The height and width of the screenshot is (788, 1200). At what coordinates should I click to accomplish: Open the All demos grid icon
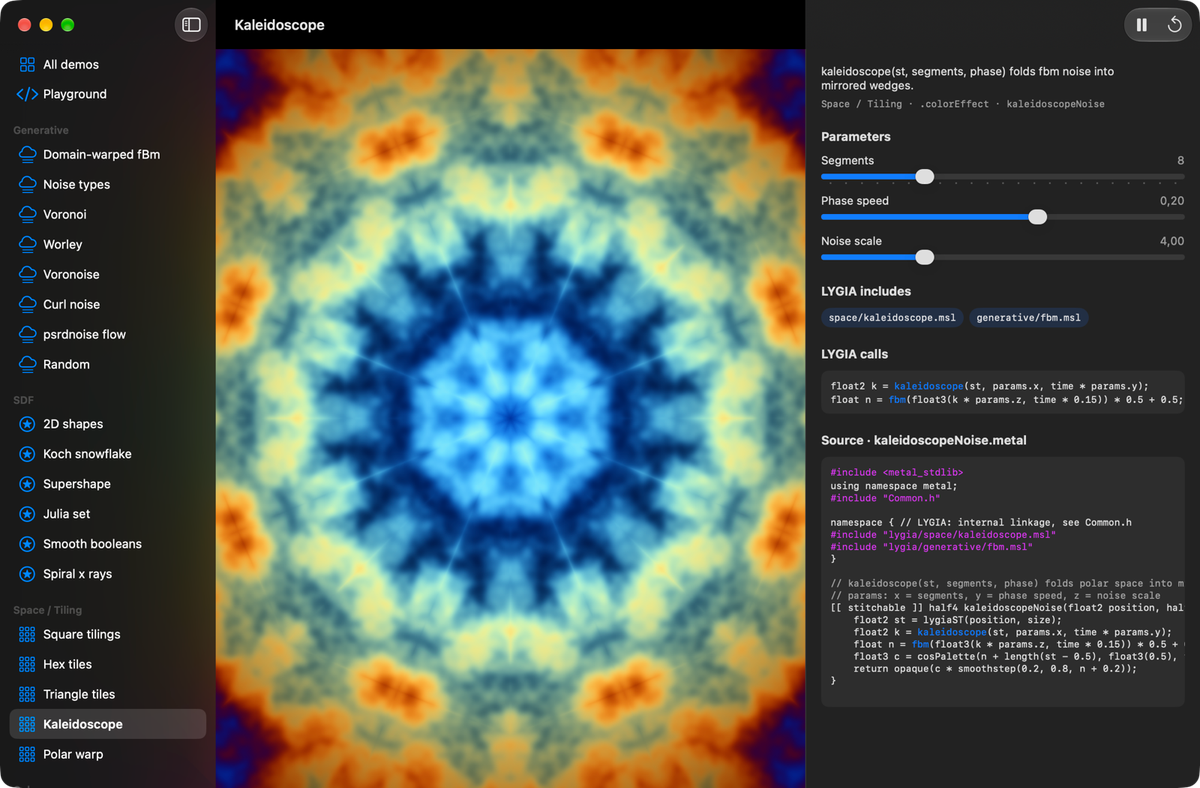[x=27, y=64]
